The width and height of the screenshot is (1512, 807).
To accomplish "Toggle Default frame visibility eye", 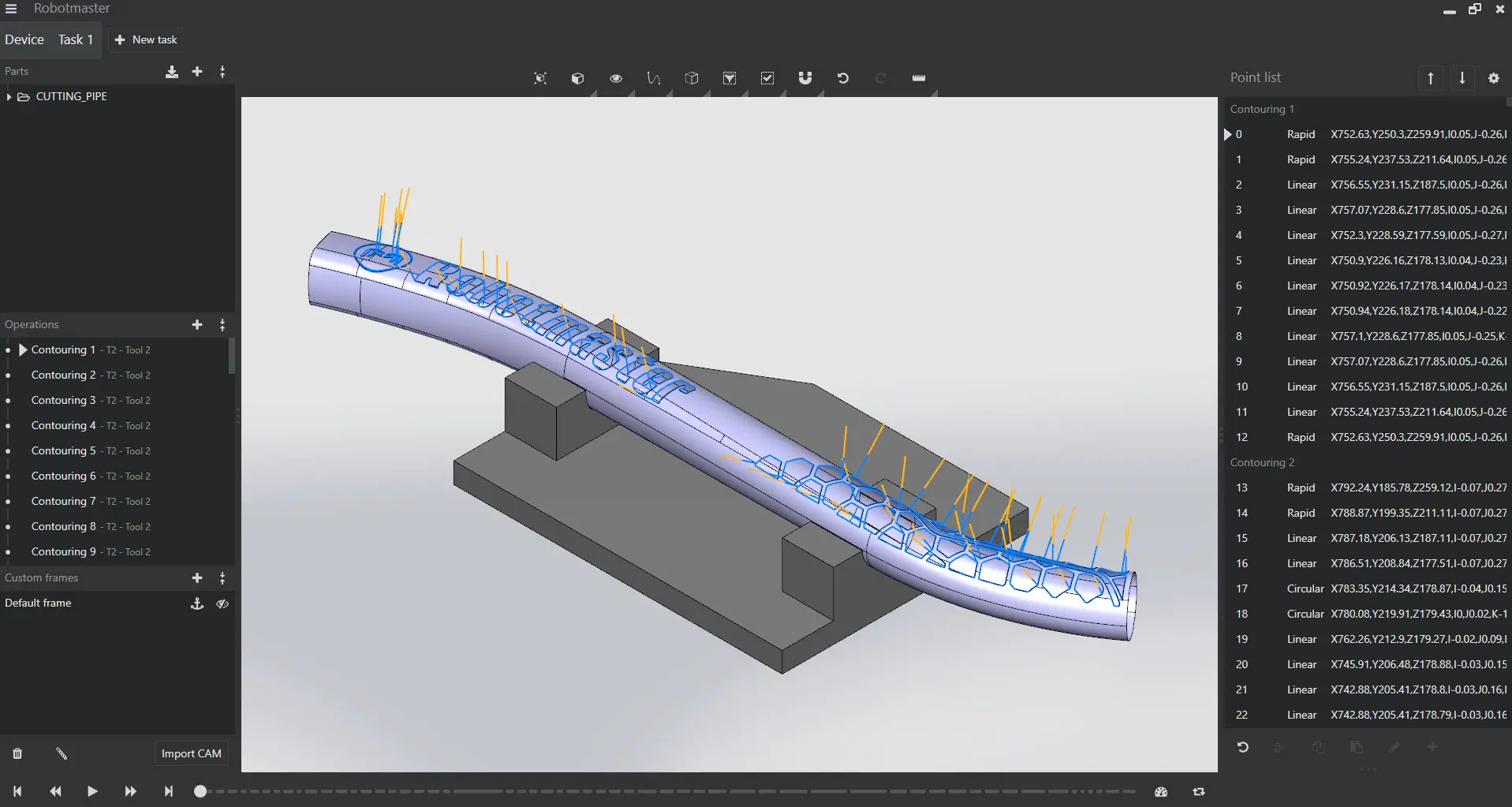I will pyautogui.click(x=222, y=603).
